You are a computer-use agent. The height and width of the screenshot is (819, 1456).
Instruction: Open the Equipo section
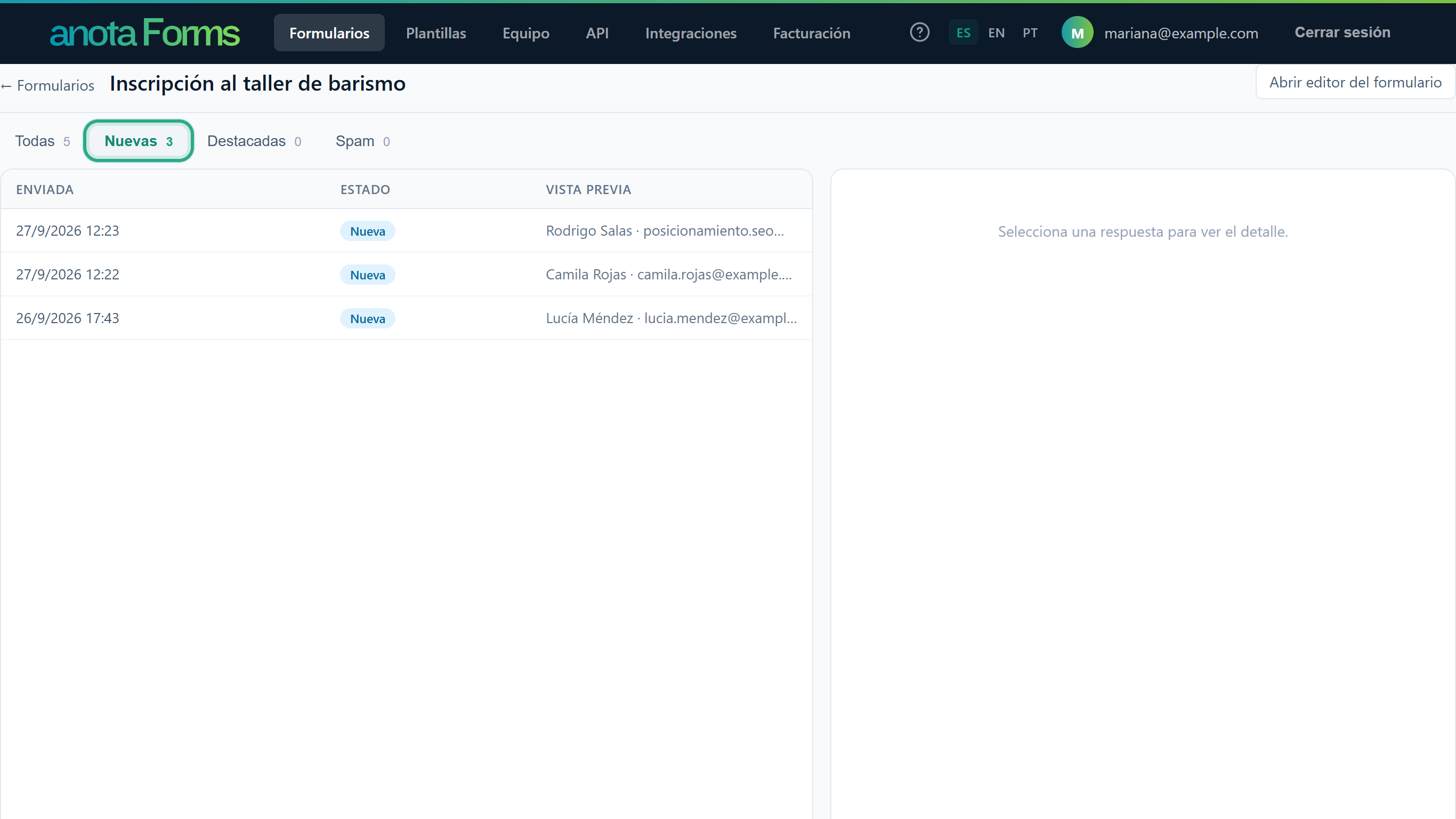(x=525, y=33)
